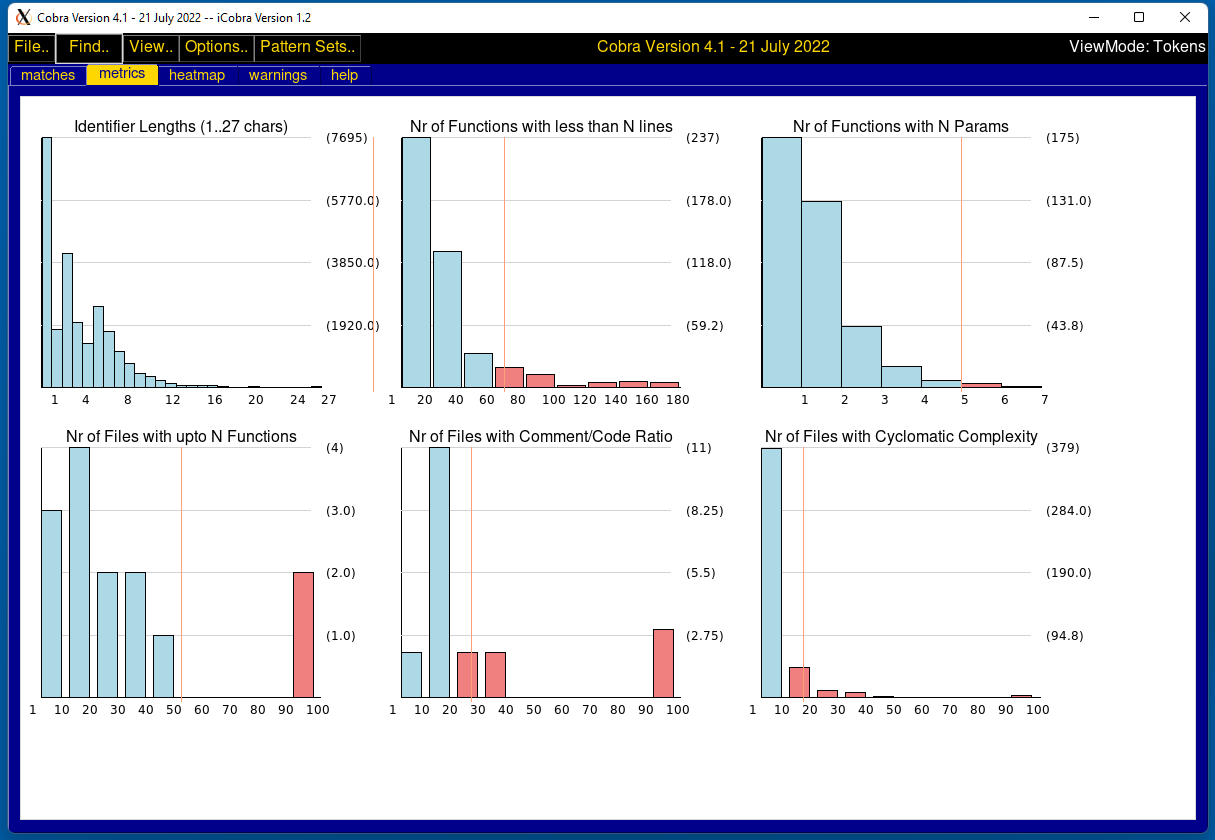
Task: Open the warnings tab
Action: 278,75
